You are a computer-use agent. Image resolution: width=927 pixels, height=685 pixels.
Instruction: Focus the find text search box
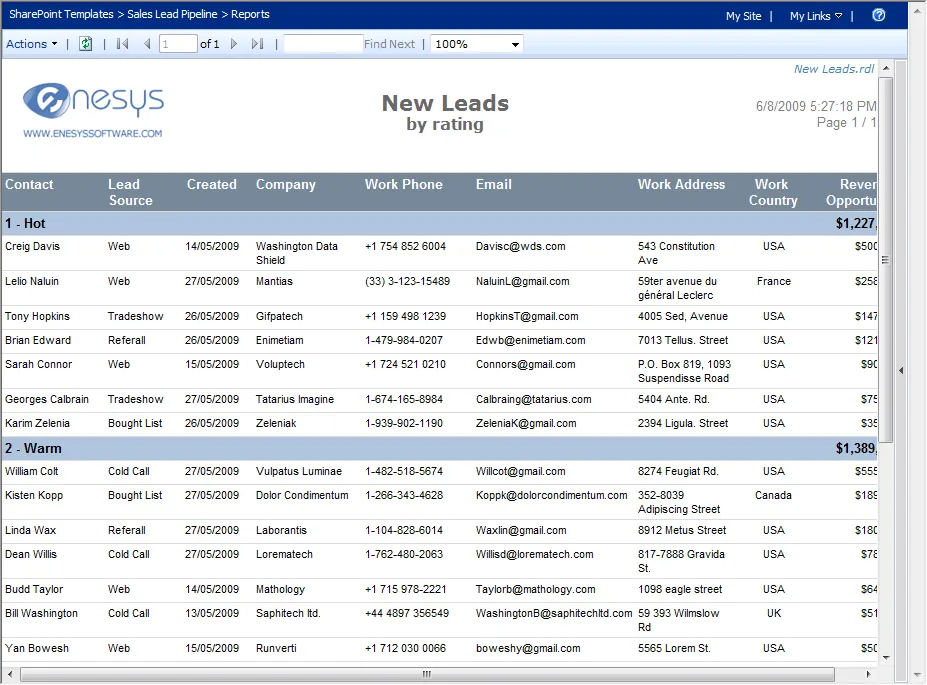coord(323,44)
